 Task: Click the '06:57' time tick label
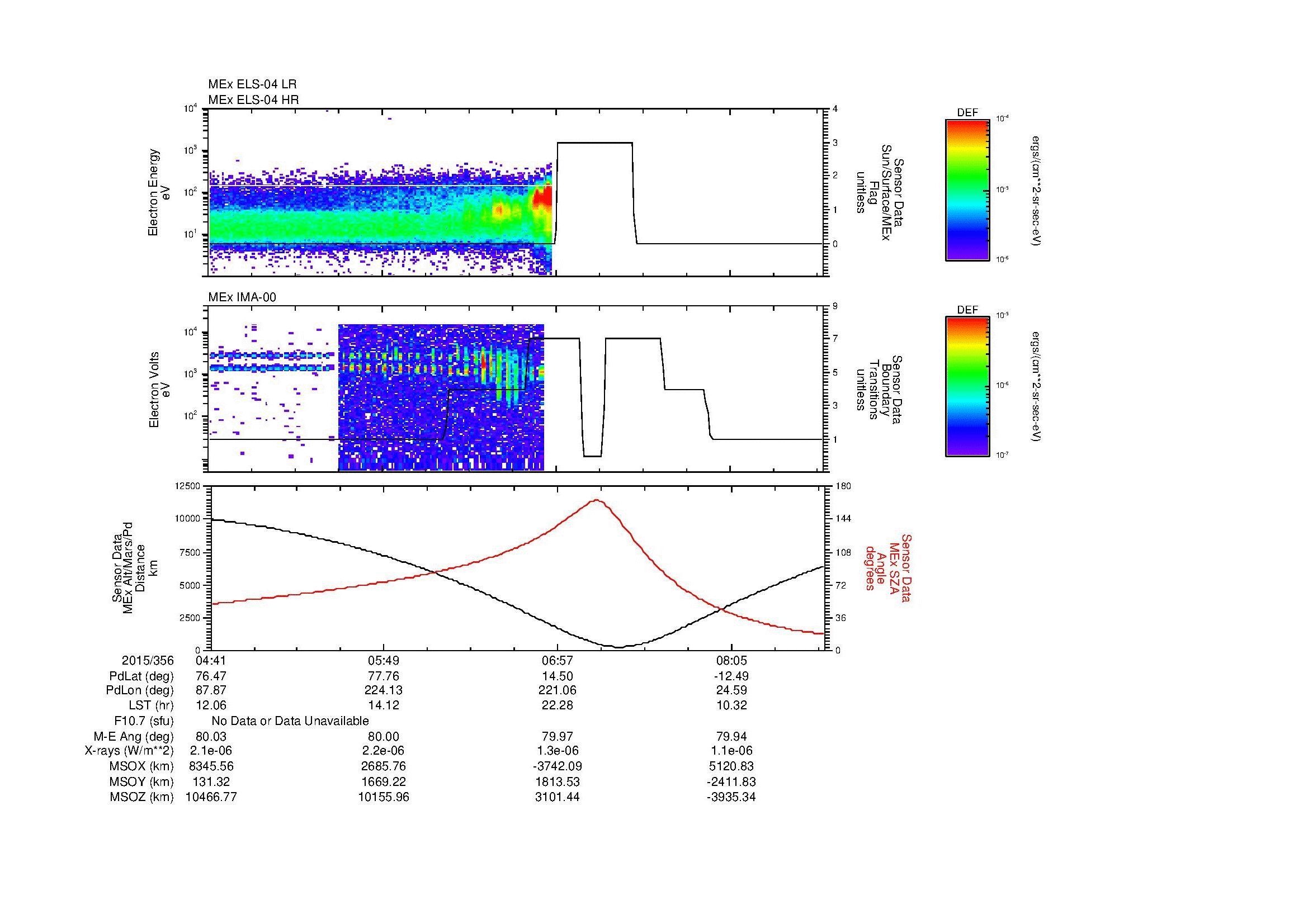coord(556,660)
